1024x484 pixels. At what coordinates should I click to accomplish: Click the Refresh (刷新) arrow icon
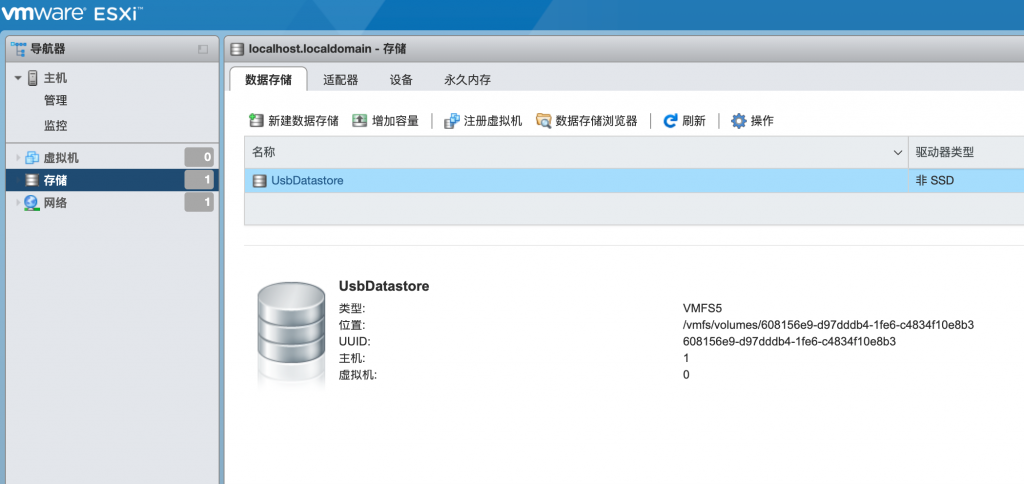coord(670,121)
